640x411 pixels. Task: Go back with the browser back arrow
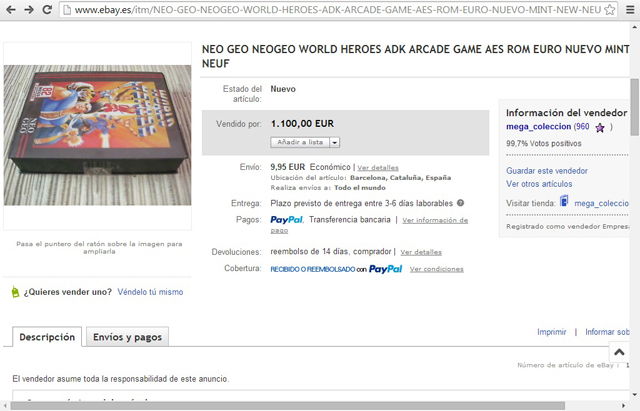(11, 9)
